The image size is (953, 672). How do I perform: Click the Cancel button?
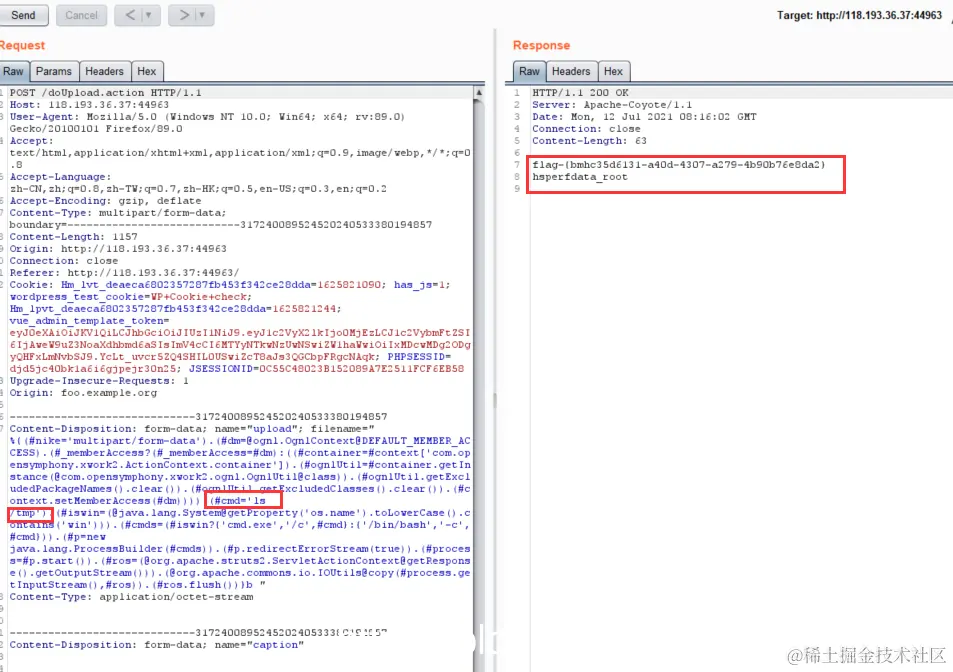point(81,15)
